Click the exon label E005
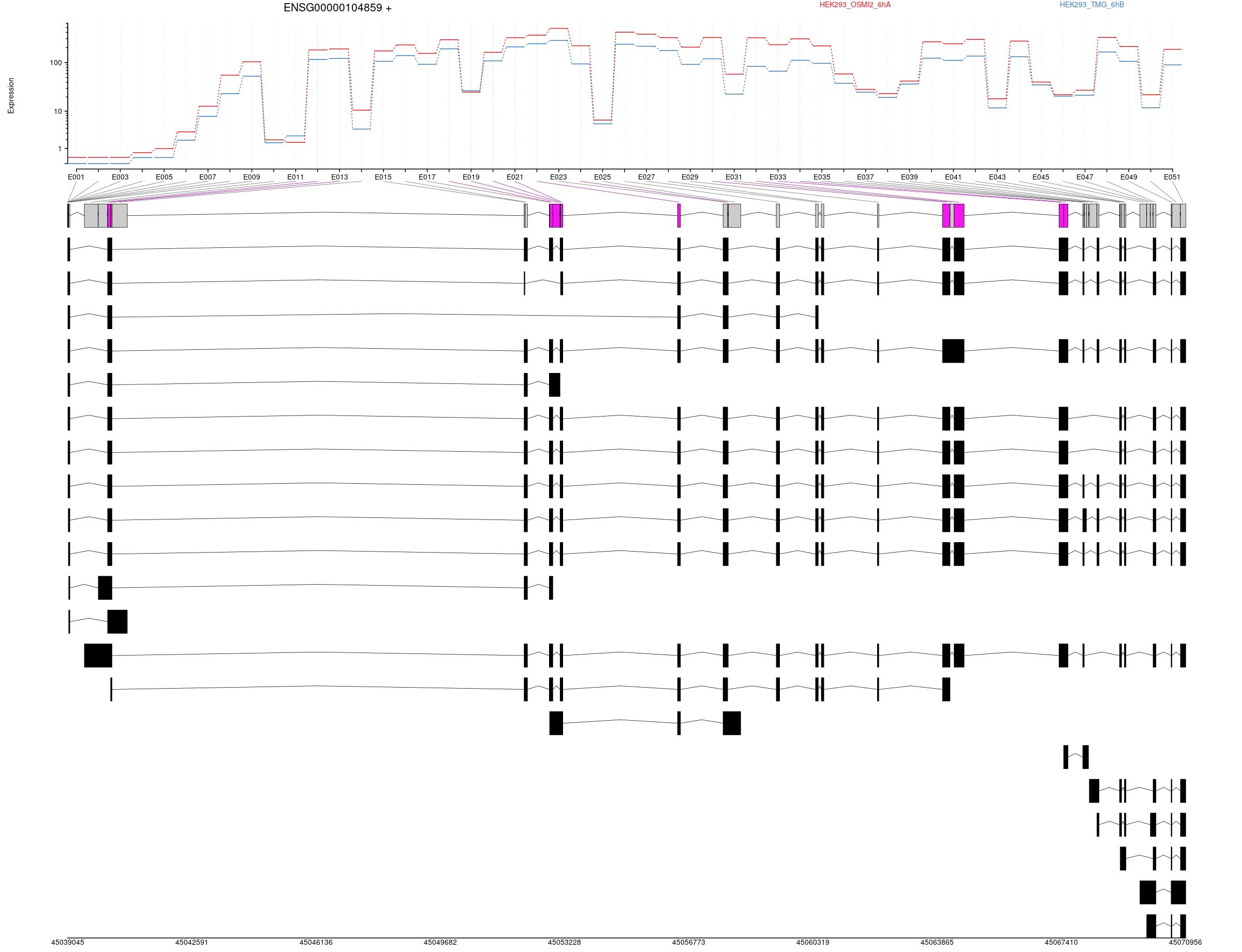This screenshot has height=952, width=1242. [x=164, y=177]
